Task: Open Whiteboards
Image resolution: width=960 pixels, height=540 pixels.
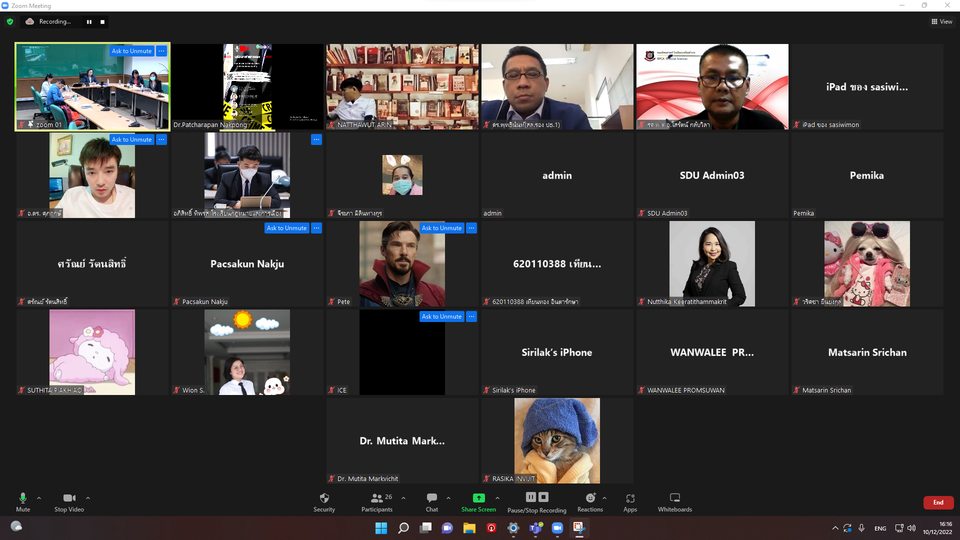Action: point(674,497)
